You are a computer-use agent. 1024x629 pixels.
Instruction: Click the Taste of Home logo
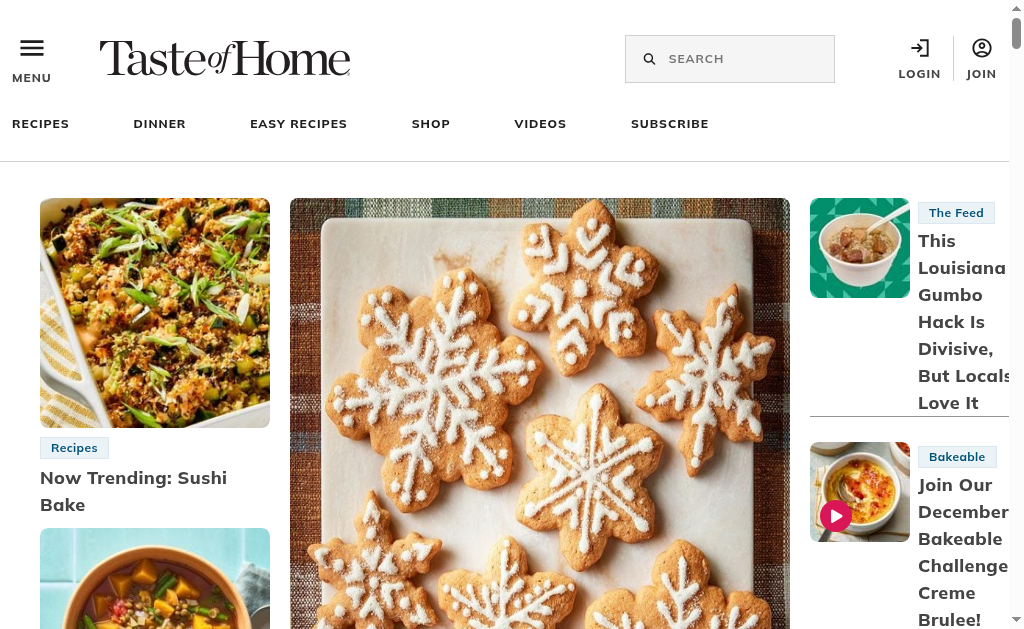[x=225, y=58]
